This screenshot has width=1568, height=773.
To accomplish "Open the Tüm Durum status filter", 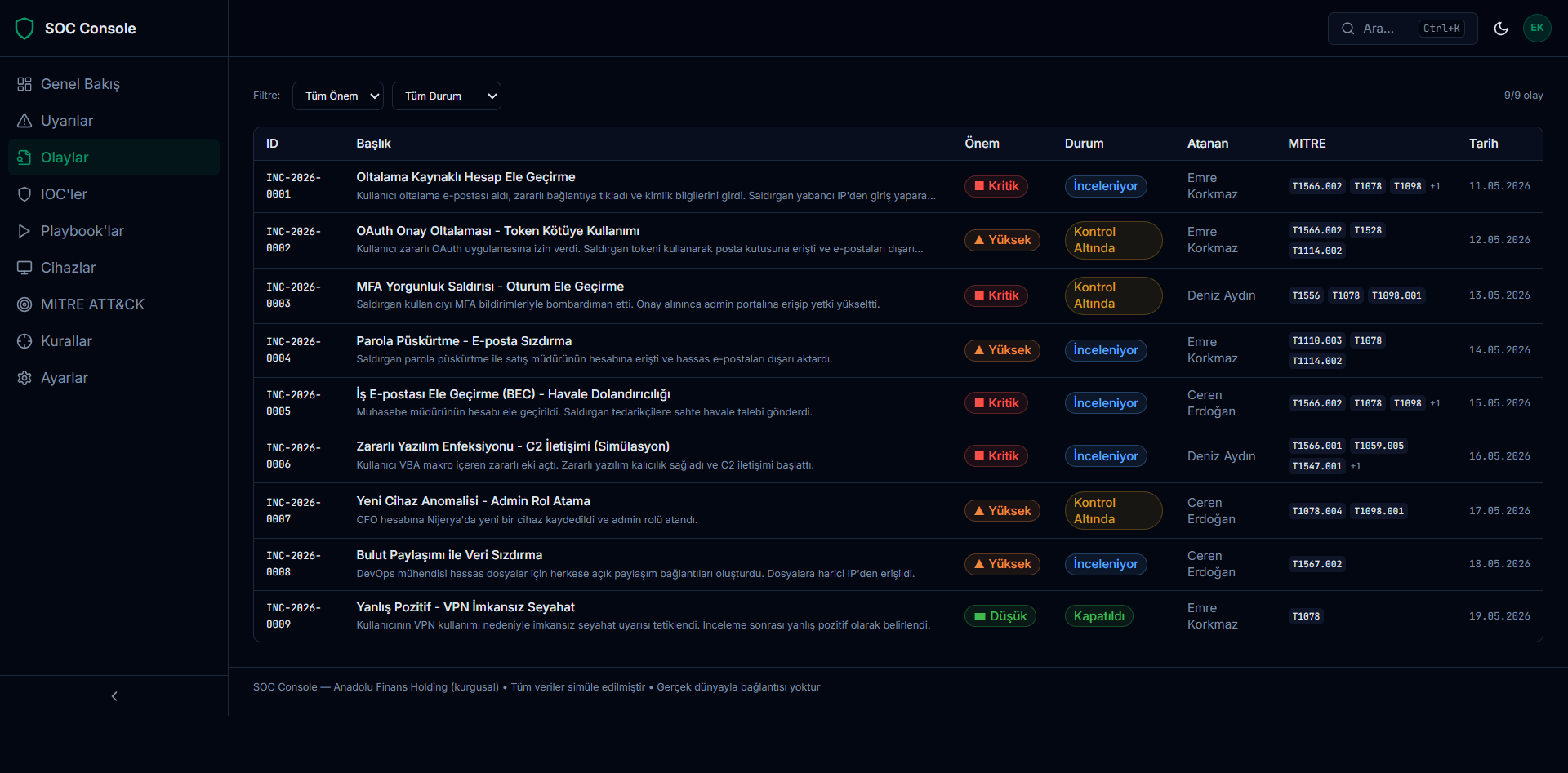I will tap(447, 96).
